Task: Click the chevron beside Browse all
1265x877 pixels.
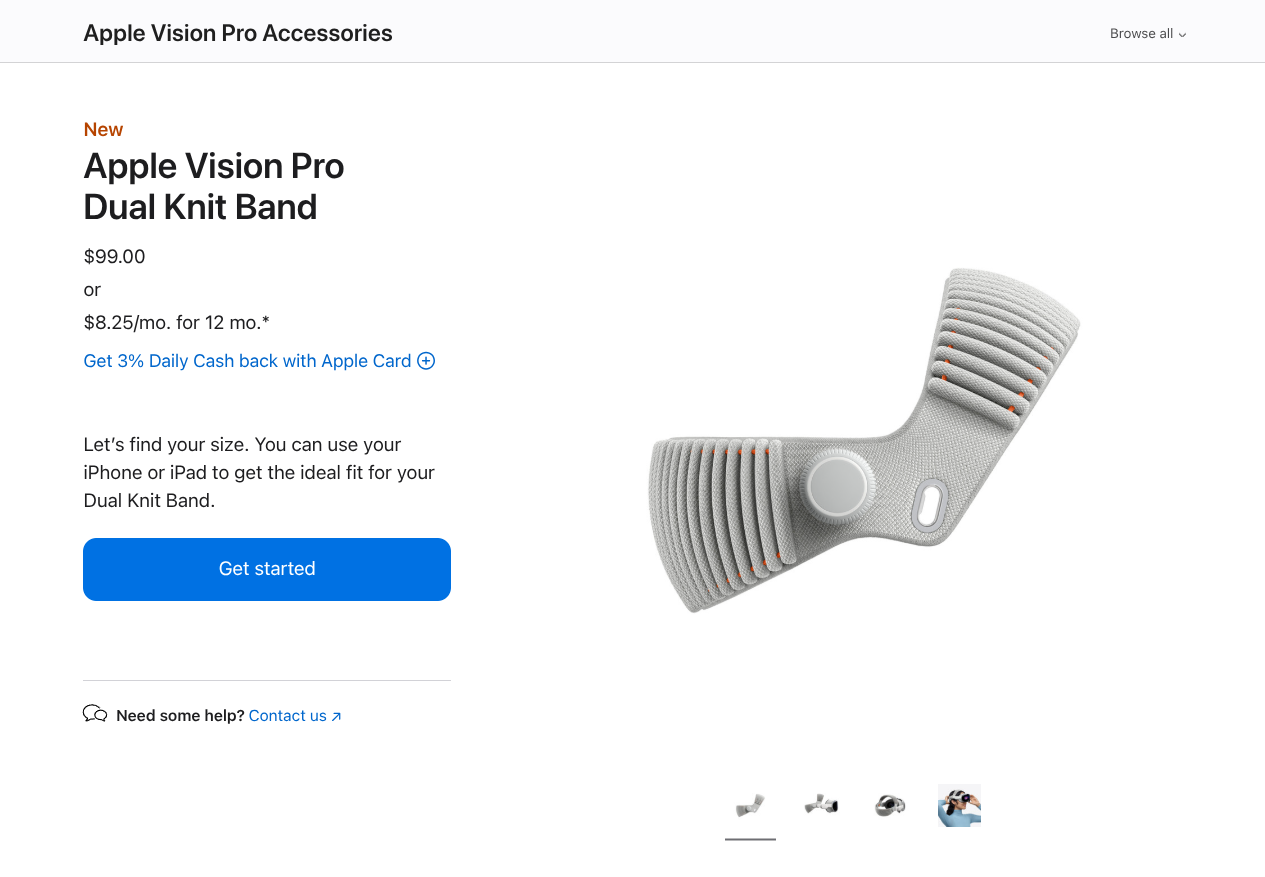Action: (x=1182, y=35)
